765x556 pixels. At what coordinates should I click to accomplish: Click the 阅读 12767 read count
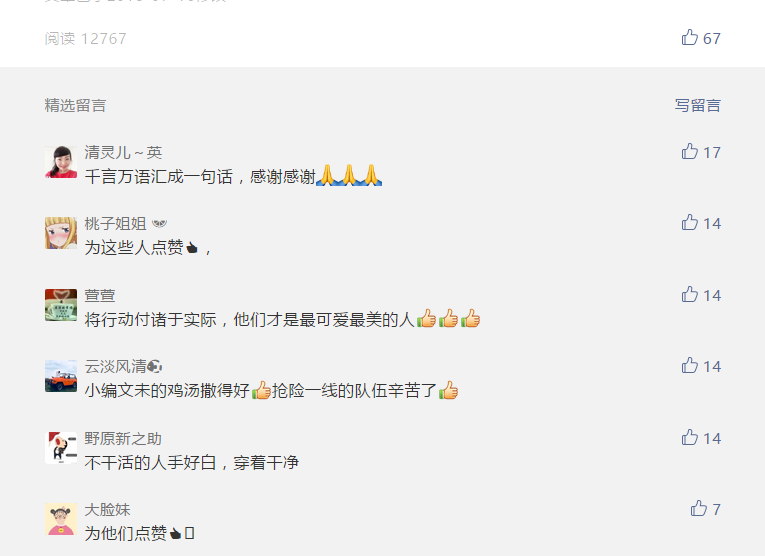(x=85, y=39)
